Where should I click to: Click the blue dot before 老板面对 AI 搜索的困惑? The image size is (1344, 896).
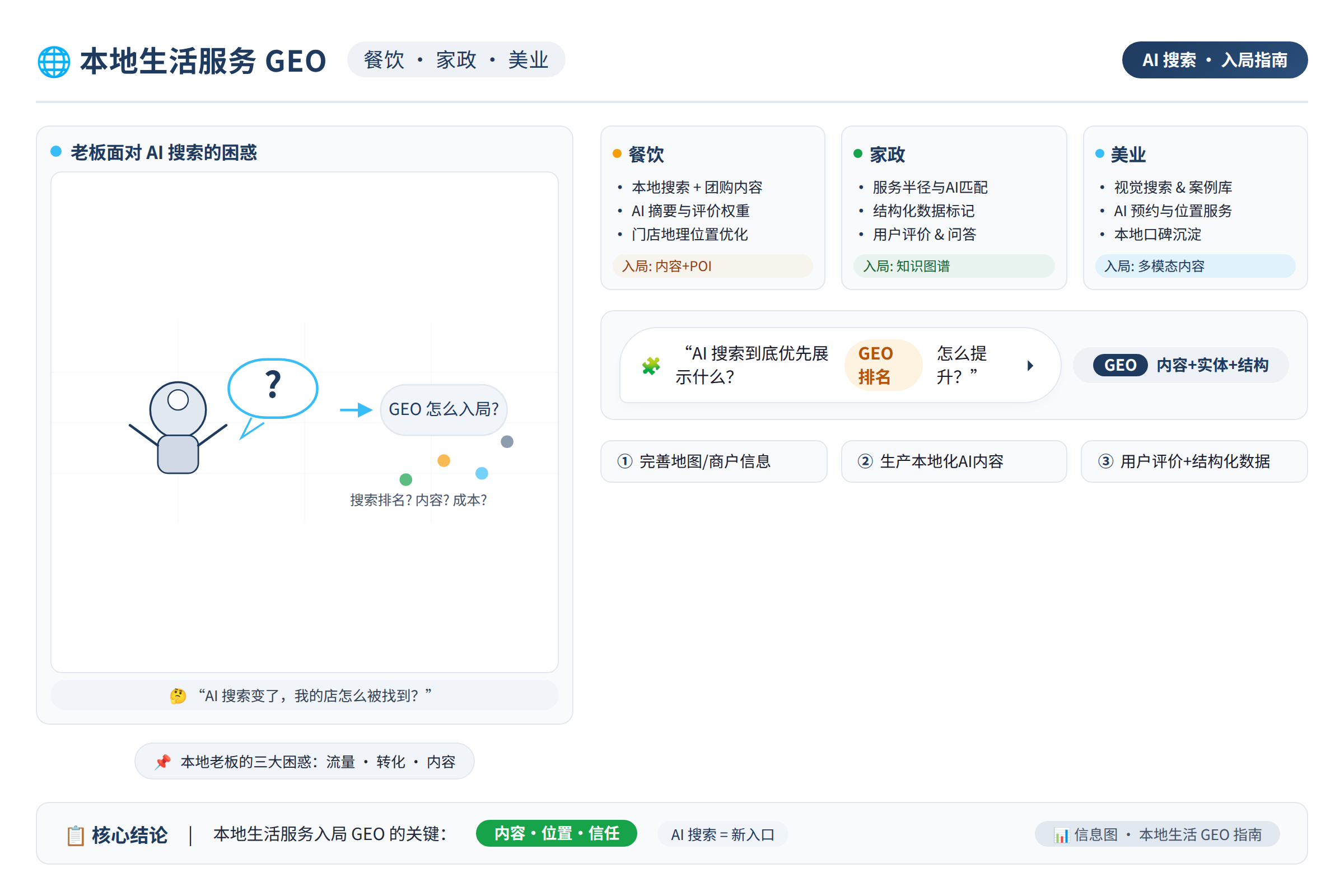coord(56,151)
